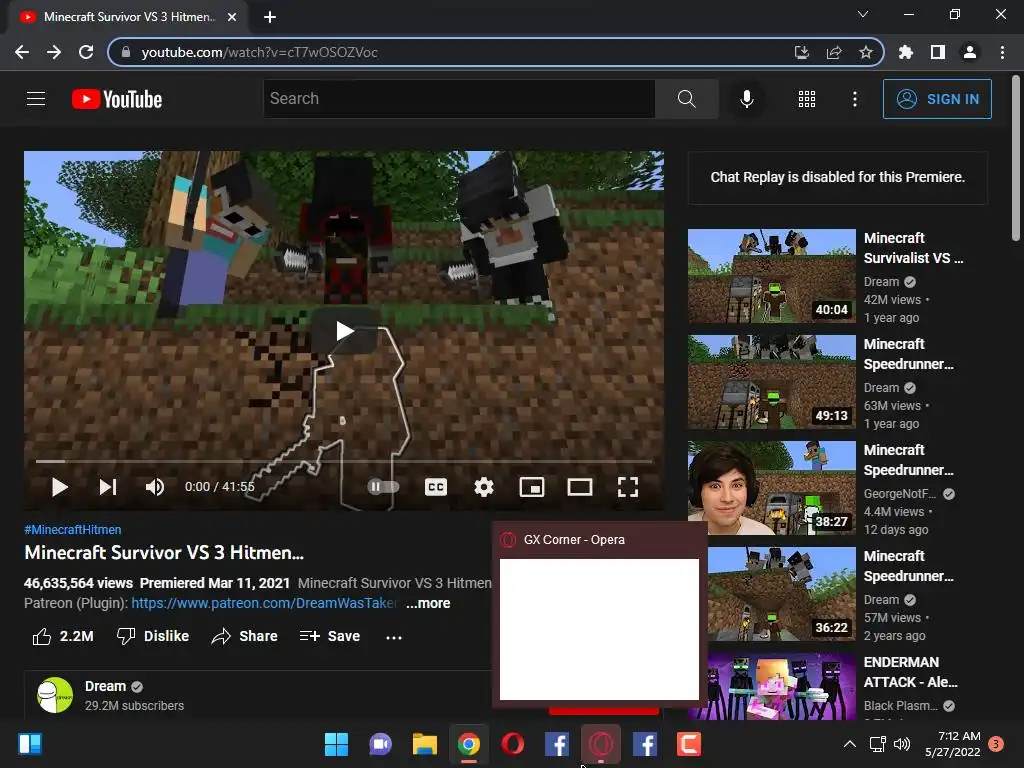The width and height of the screenshot is (1024, 768).
Task: Share this page from the address bar
Action: [834, 52]
